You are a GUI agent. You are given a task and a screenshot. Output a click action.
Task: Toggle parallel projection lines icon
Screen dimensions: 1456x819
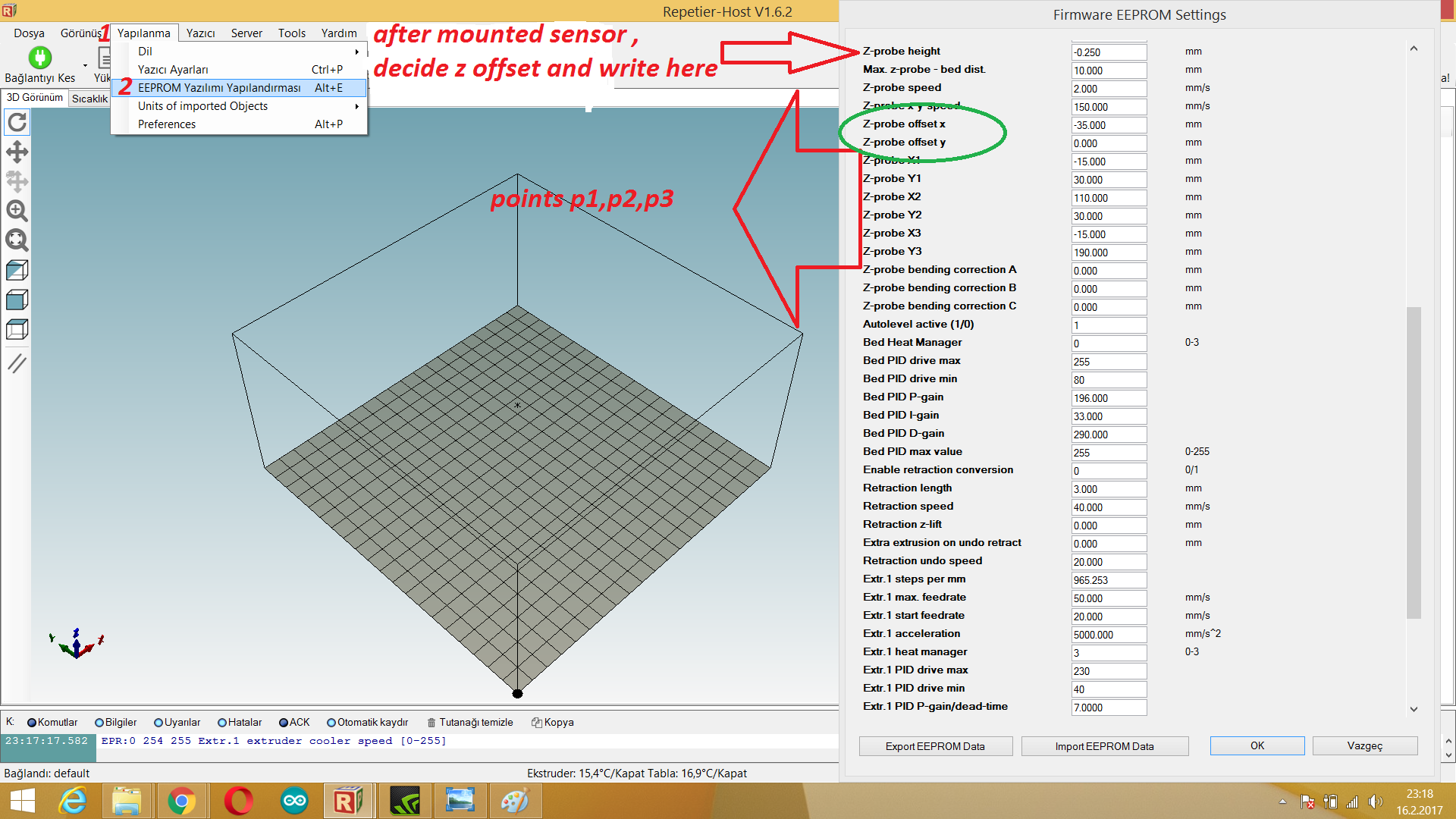pos(17,363)
